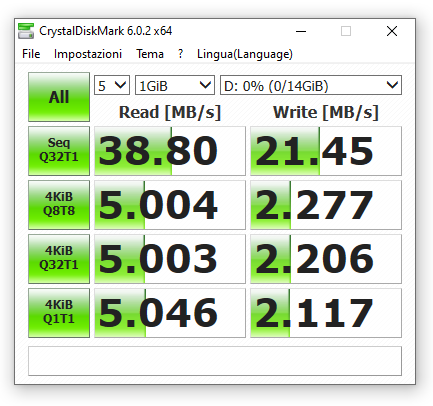Minimize the CrystalDiskMark window
This screenshot has width=433, height=406.
click(301, 31)
